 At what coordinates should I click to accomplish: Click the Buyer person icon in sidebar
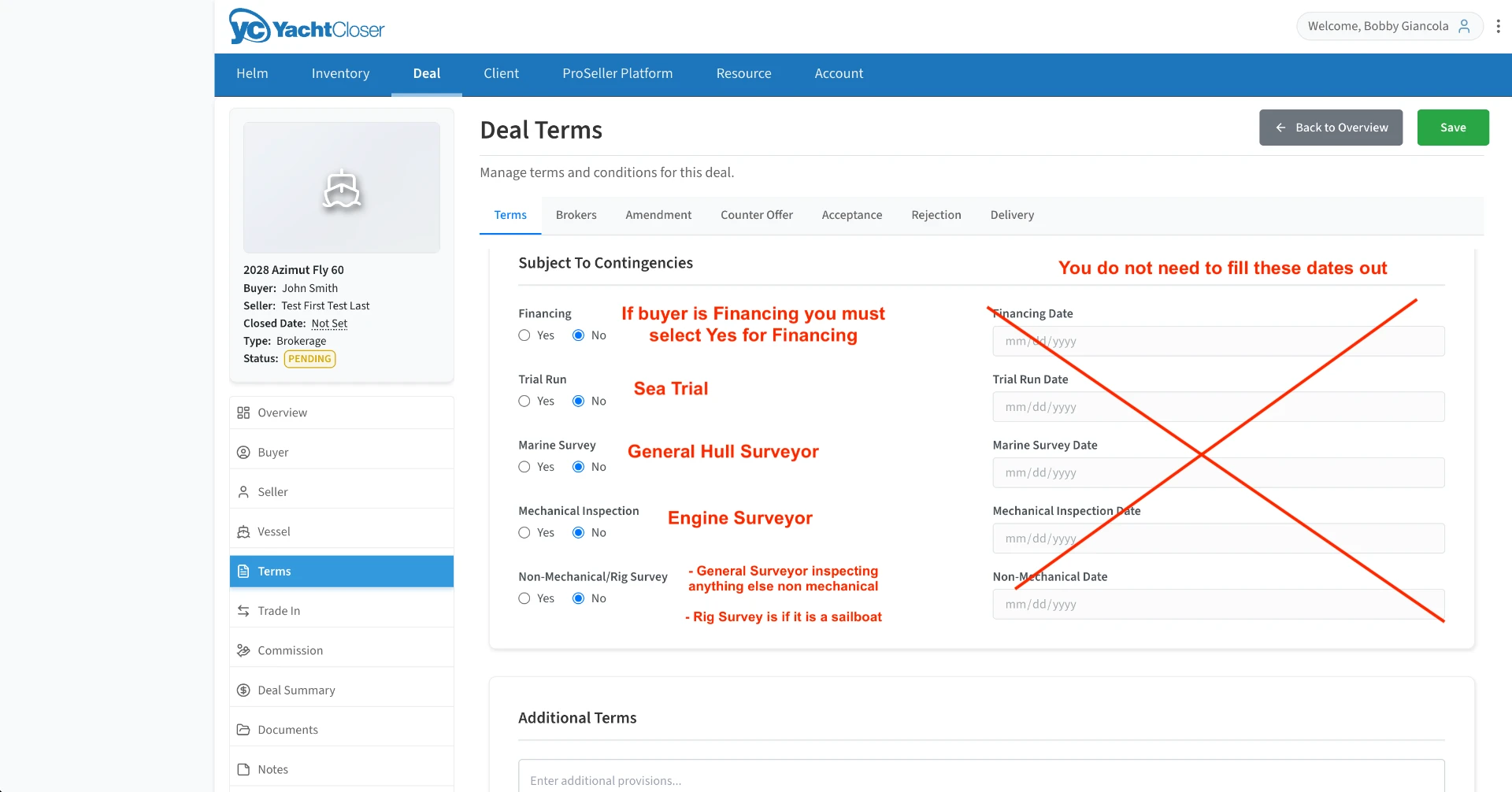[x=243, y=452]
